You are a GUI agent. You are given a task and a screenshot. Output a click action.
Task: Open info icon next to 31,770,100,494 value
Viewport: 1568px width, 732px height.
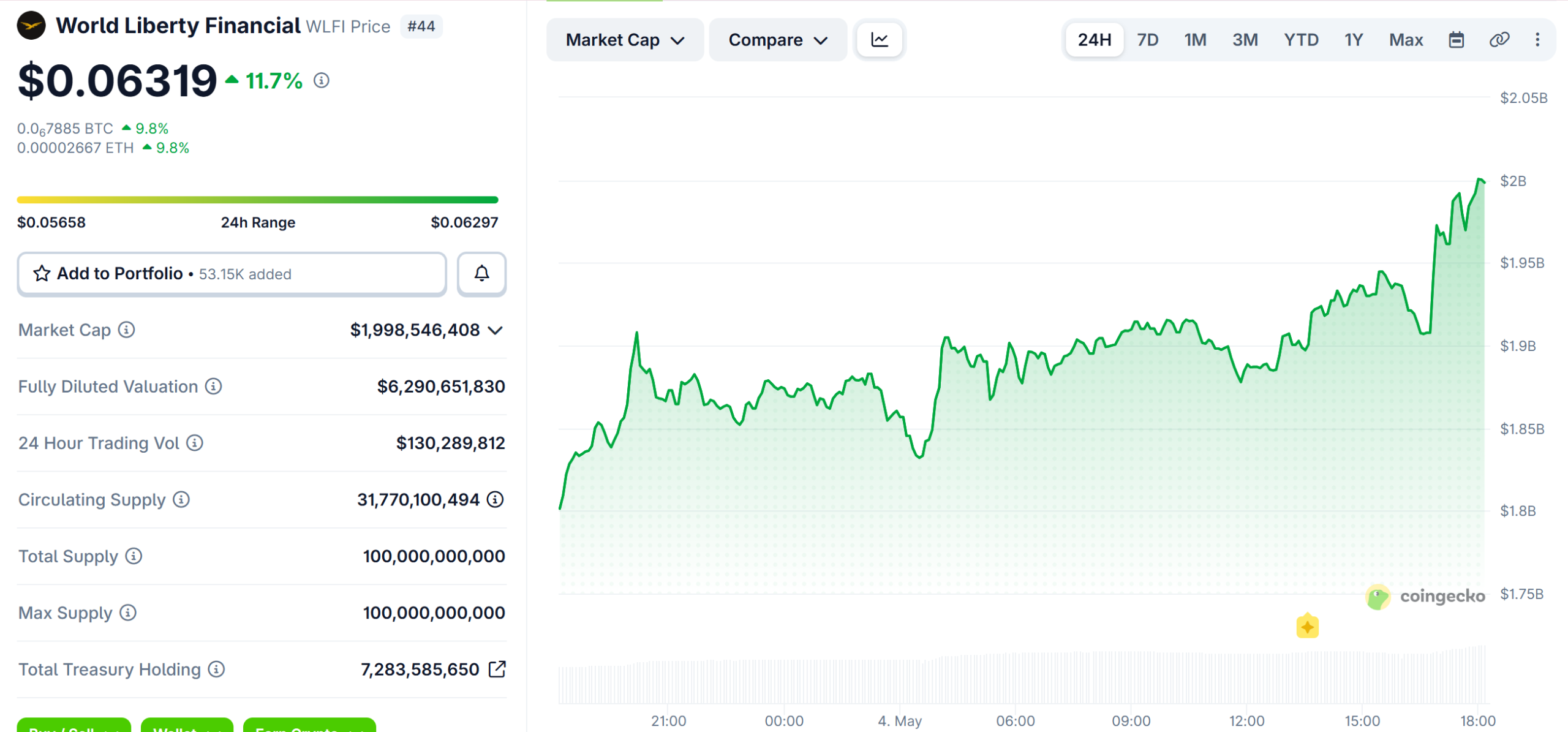496,499
